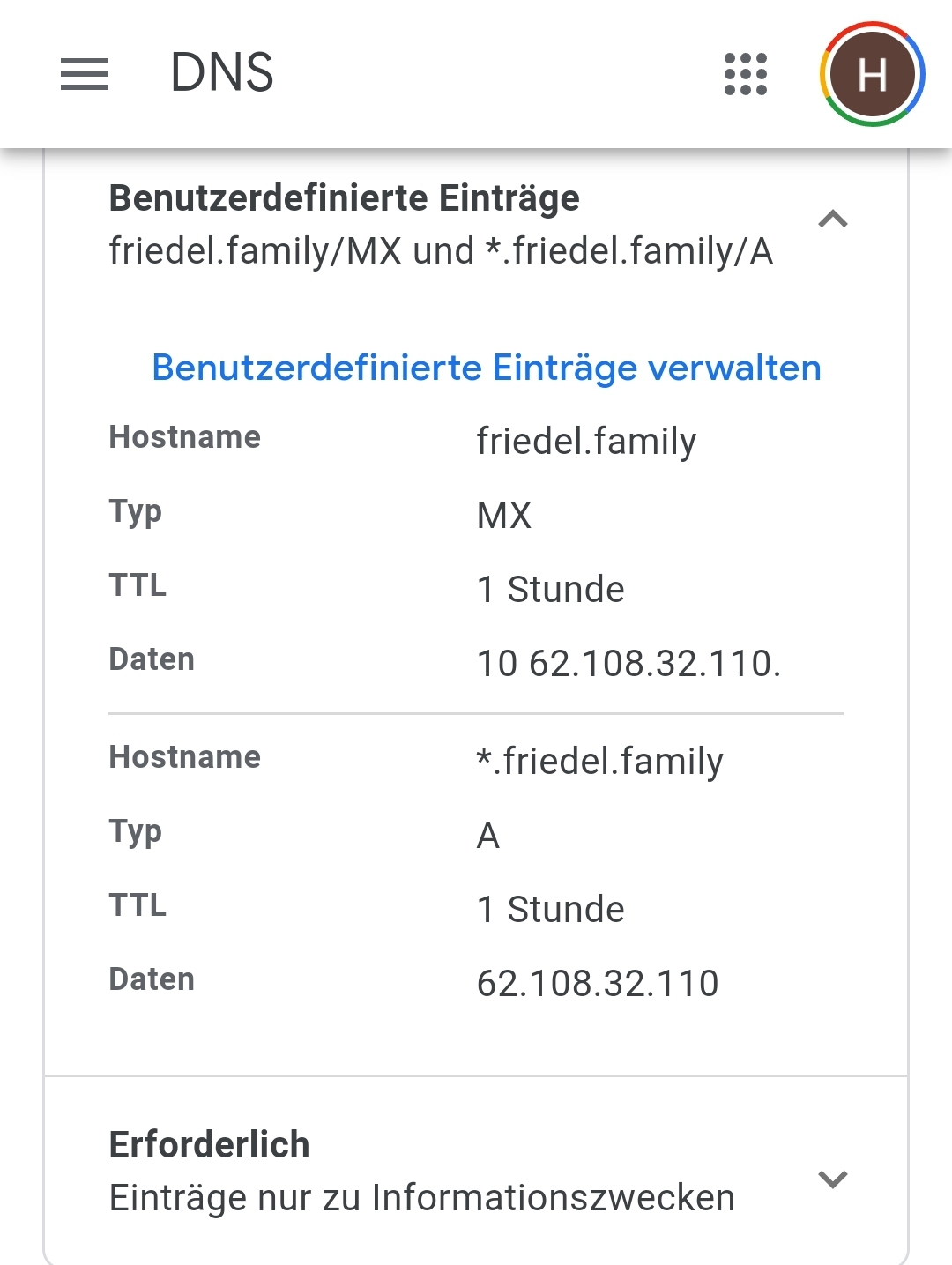Open the hamburger navigation menu
The image size is (952, 1265).
tap(85, 74)
